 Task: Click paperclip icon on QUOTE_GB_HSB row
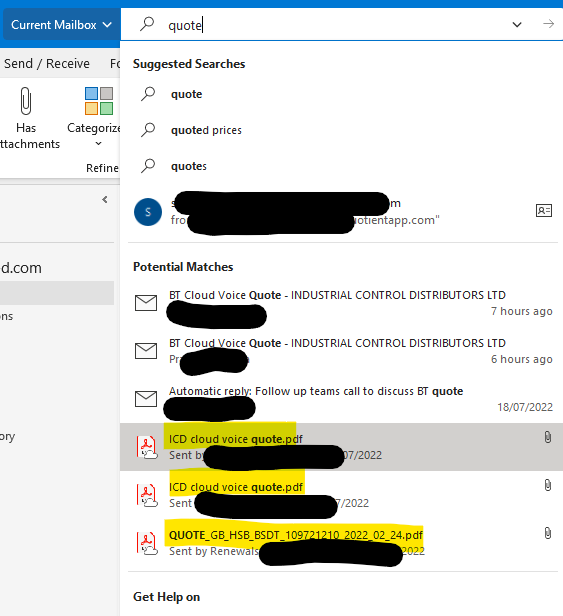[x=548, y=533]
